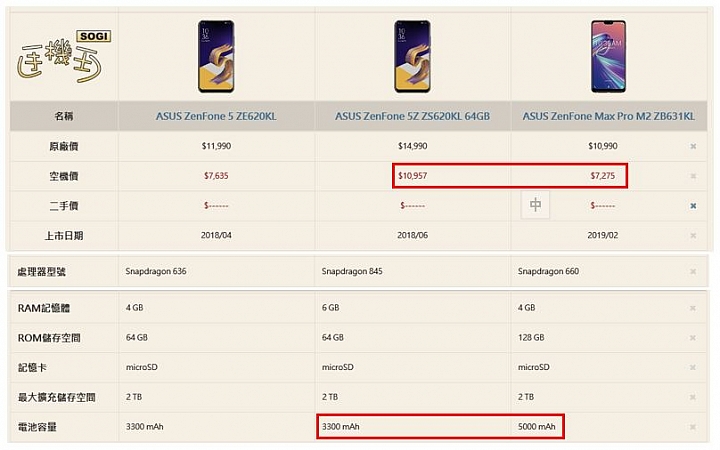The height and width of the screenshot is (450, 720).
Task: Click the $7,275 空機價 price
Action: point(602,176)
